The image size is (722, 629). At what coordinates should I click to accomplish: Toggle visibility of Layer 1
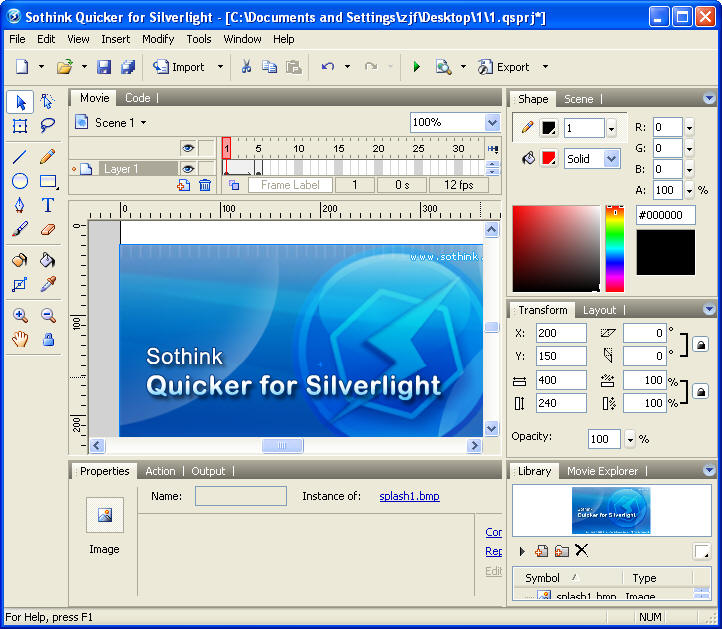(188, 169)
